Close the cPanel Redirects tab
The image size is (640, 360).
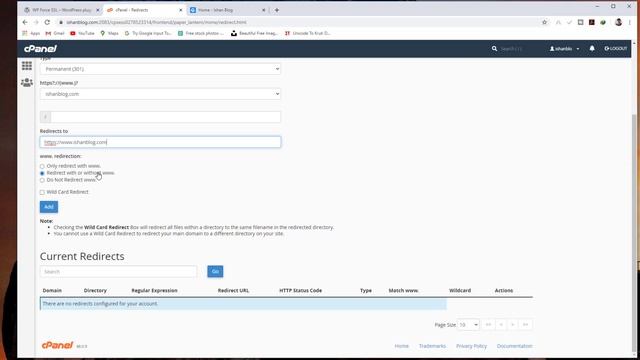181,10
